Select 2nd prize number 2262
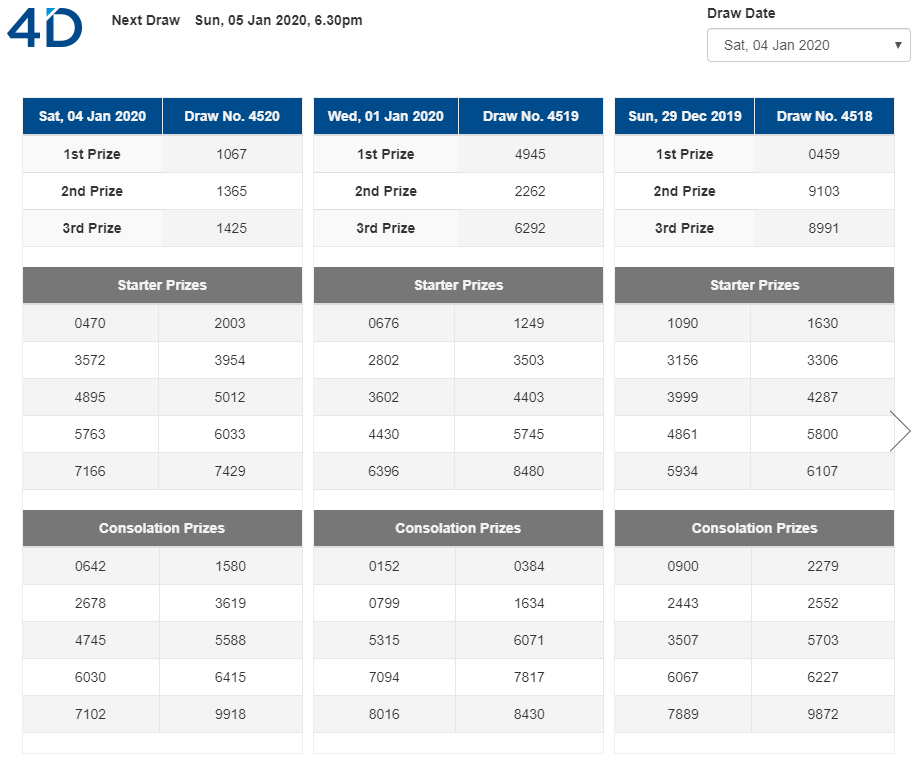 coord(530,191)
